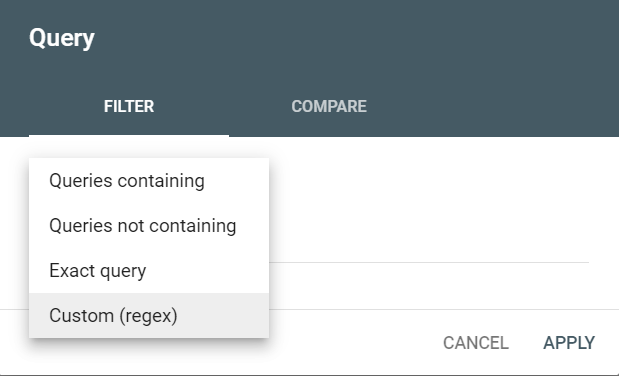Screen dimensions: 619x376
Task: Use a regular expression via Custom (regex)
Action: [149, 316]
